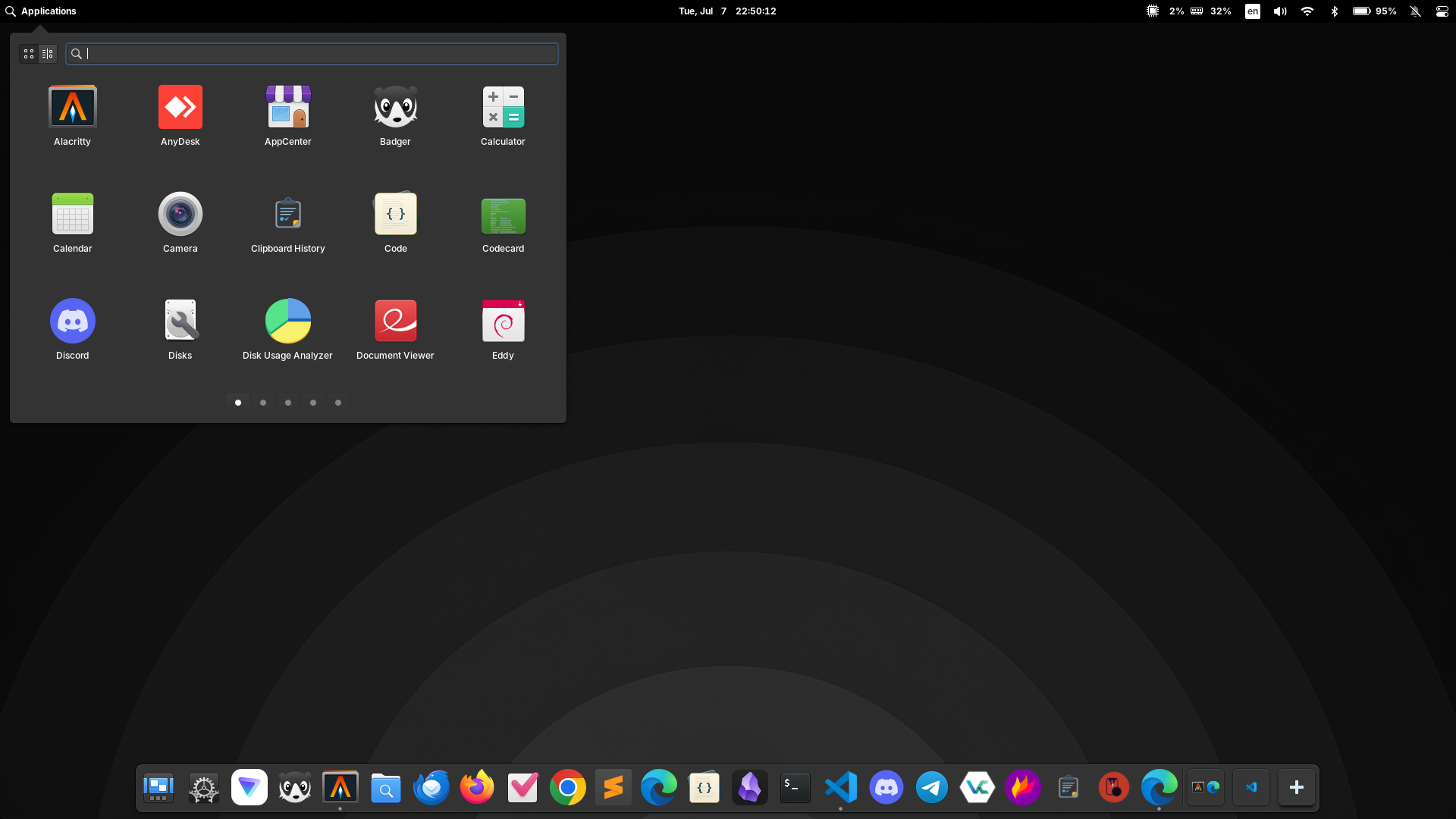Image resolution: width=1456 pixels, height=819 pixels.
Task: Launch Document Viewer
Action: tap(395, 330)
